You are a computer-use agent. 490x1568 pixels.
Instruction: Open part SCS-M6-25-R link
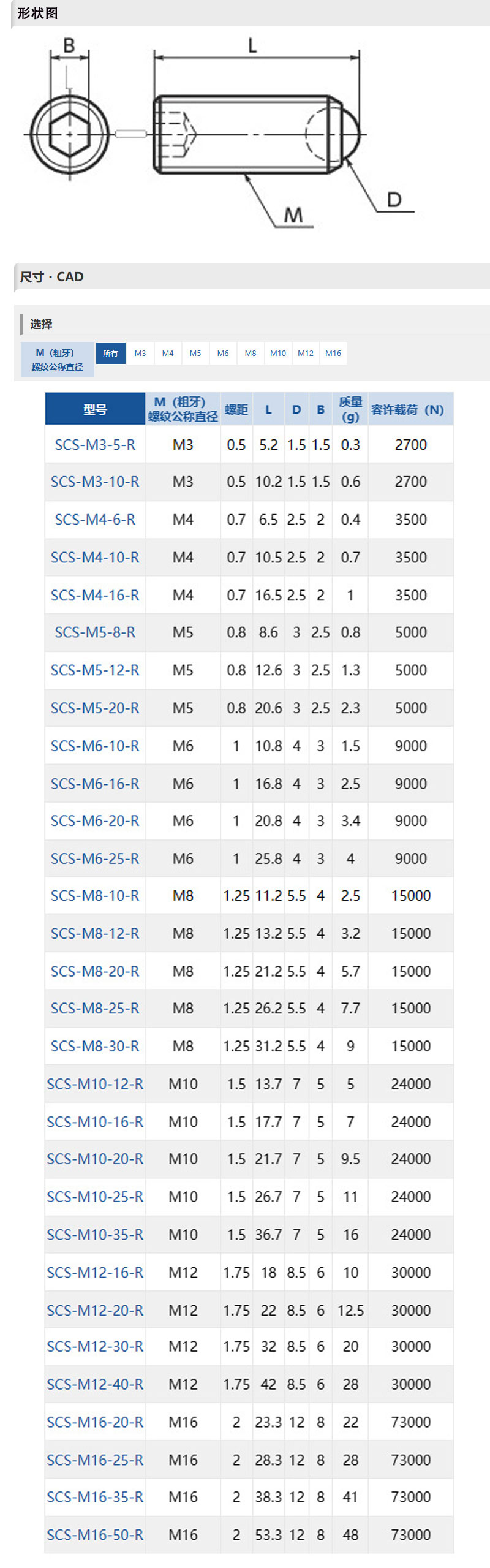coord(95,858)
